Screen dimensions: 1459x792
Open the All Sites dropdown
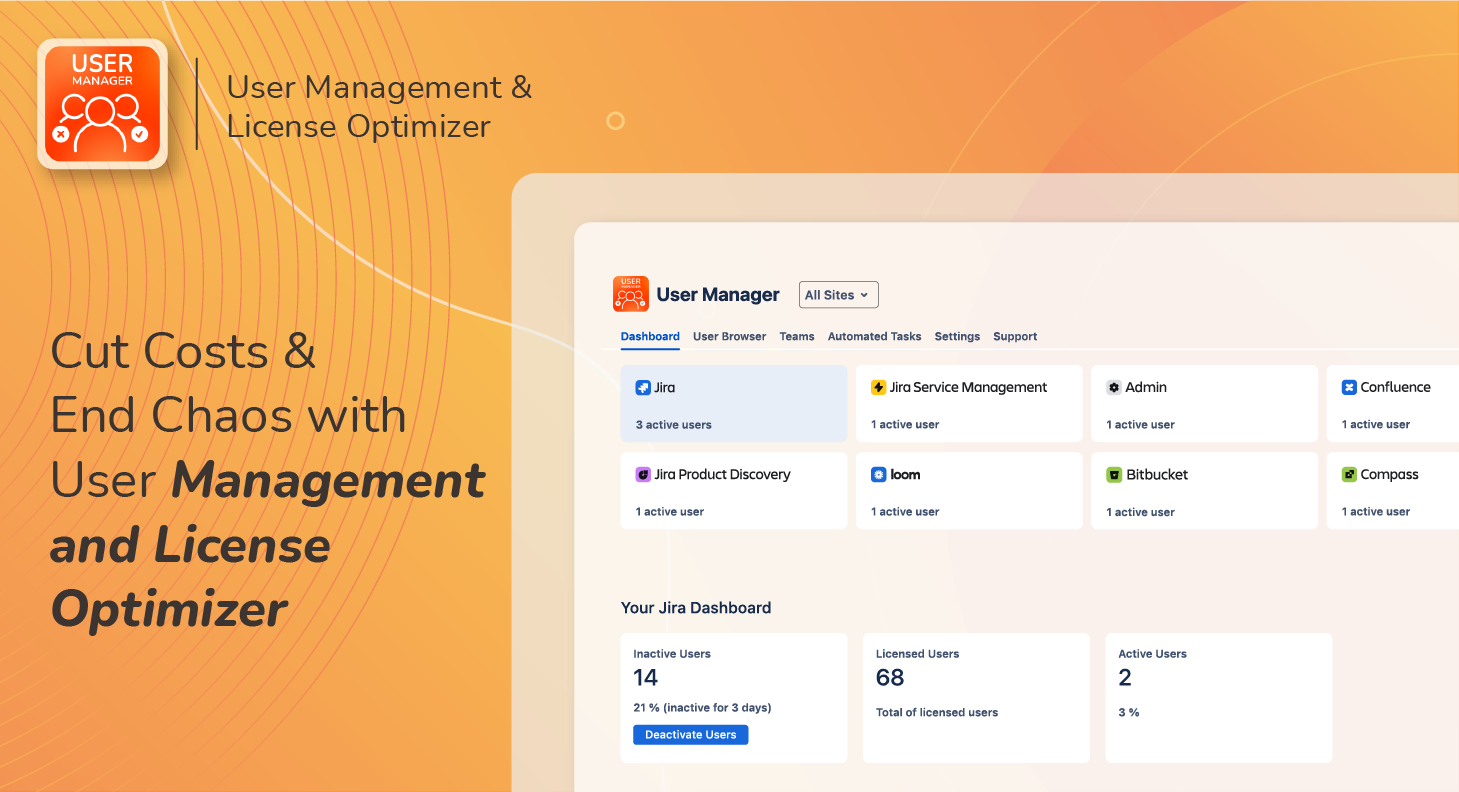point(838,295)
